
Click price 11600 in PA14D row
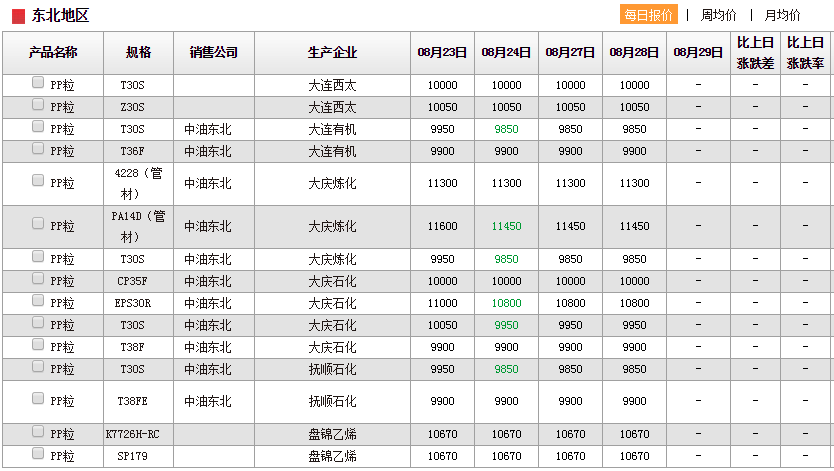coord(443,226)
